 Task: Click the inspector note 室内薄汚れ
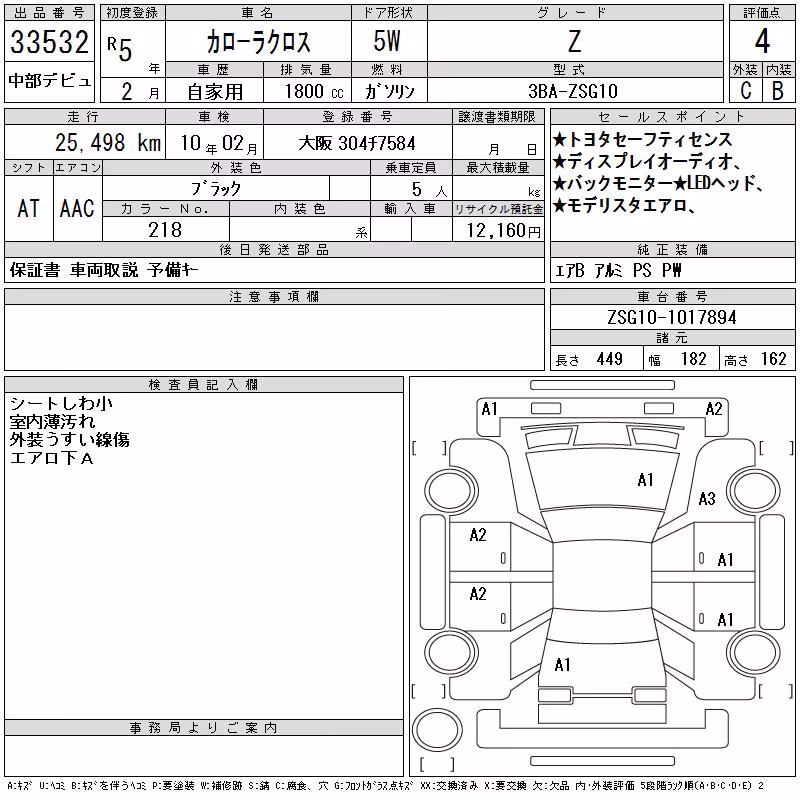pyautogui.click(x=53, y=422)
